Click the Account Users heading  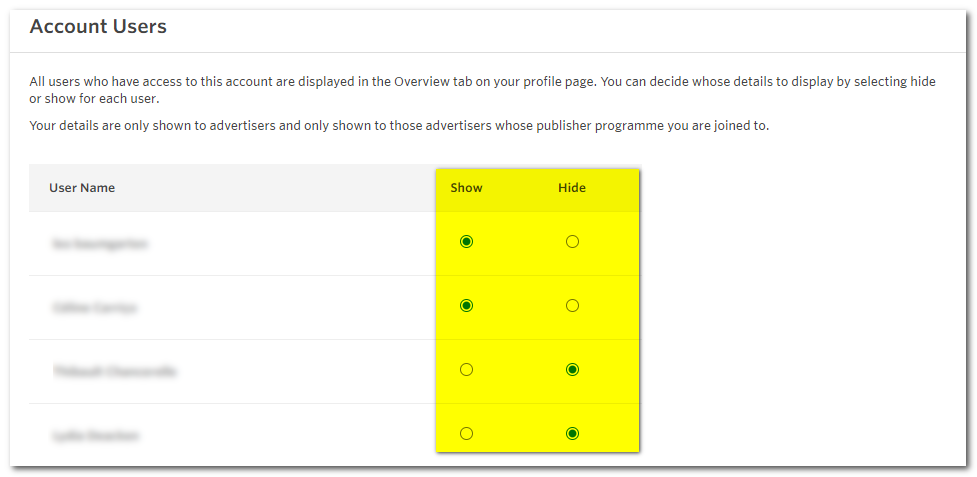(98, 27)
